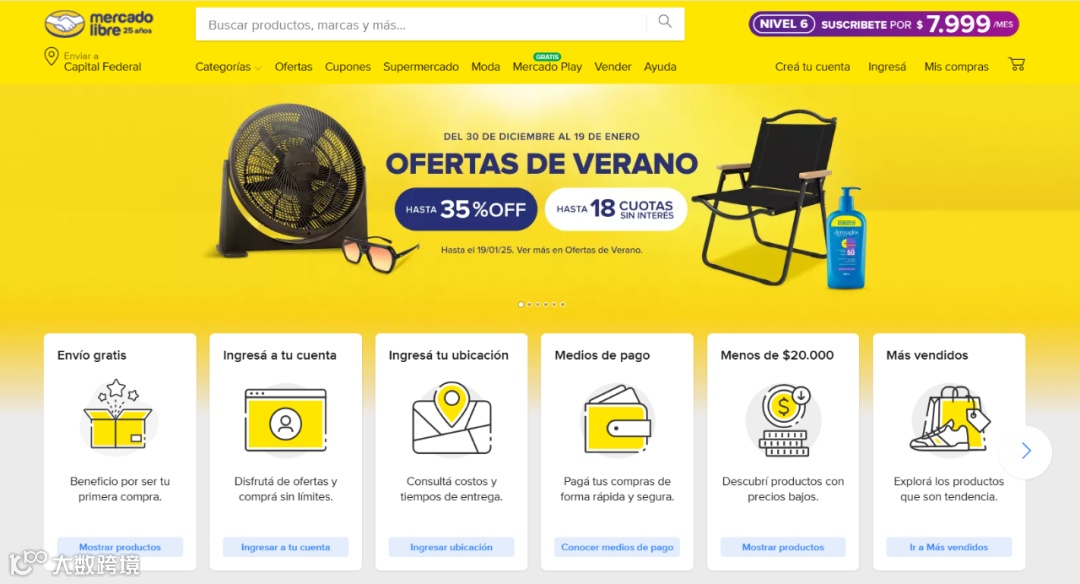Viewport: 1080px width, 584px height.
Task: Click the gift box icon in Envío gratis
Action: (118, 415)
